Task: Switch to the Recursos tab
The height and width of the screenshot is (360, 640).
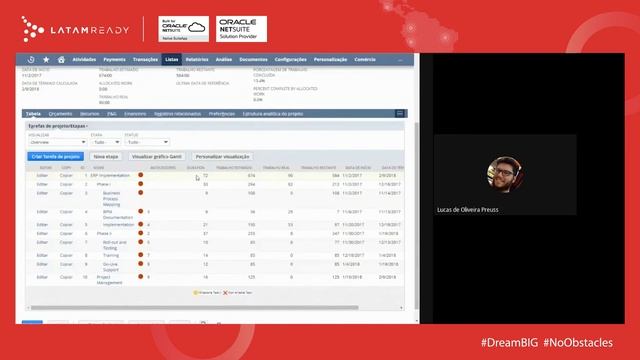Action: 89,114
